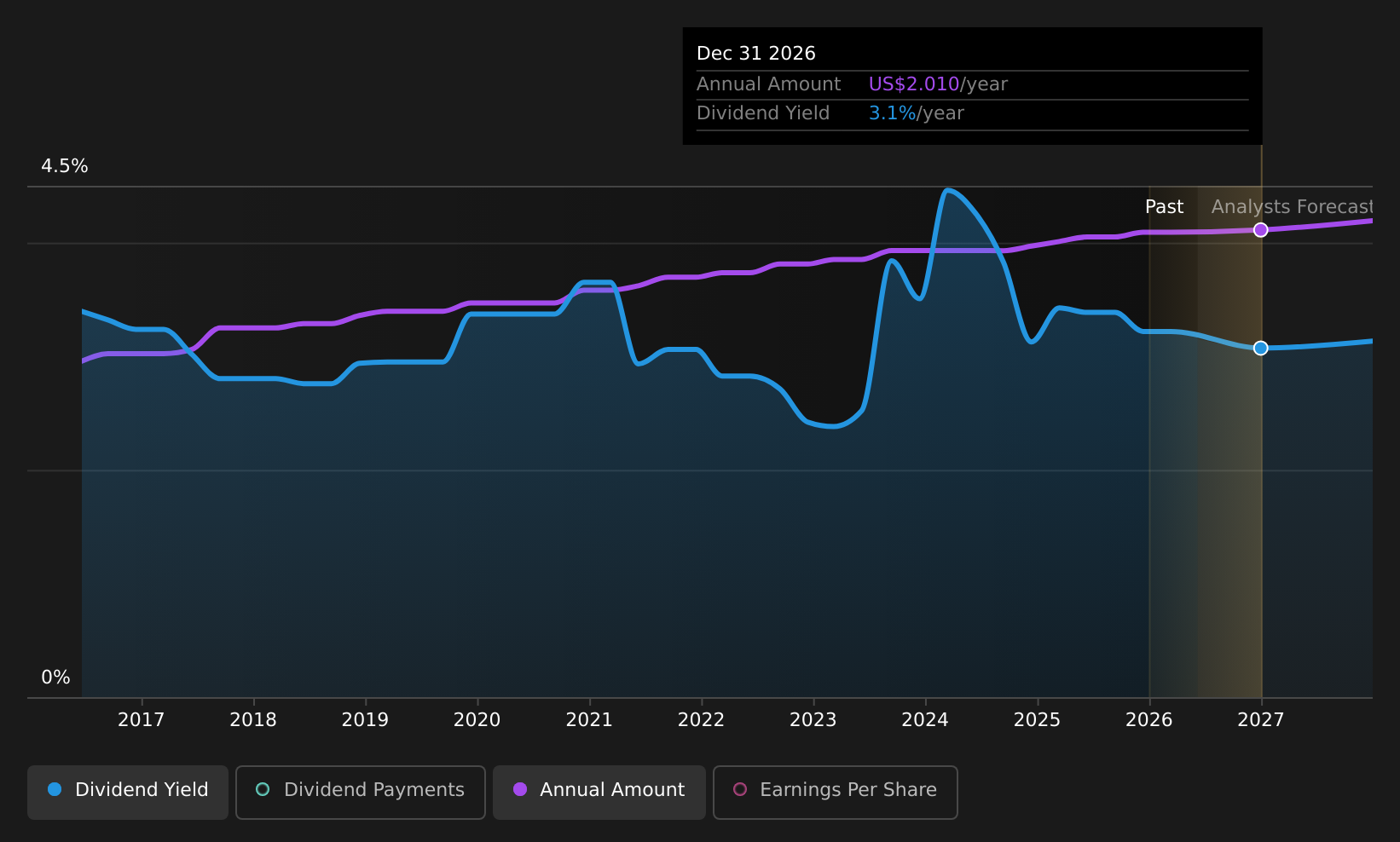Select the 2021 x-axis label
1400x842 pixels.
coord(589,720)
